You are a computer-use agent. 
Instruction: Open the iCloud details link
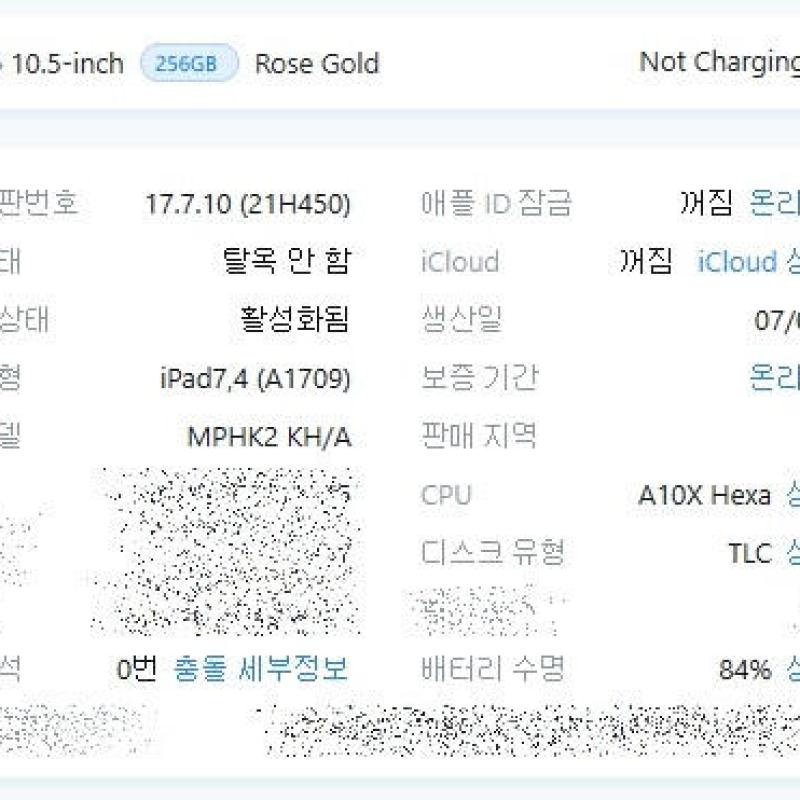[748, 262]
